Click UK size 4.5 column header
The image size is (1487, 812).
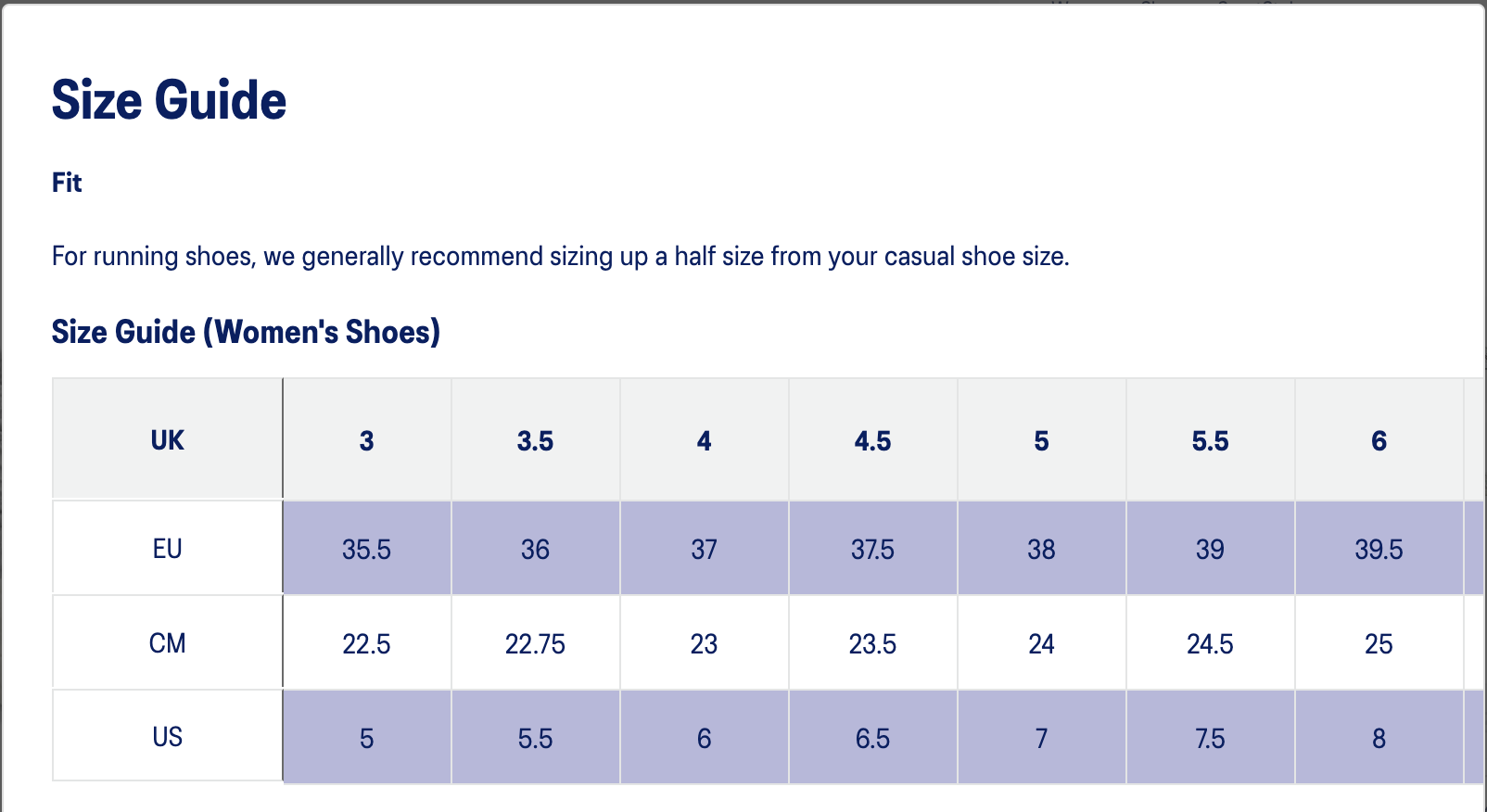[x=872, y=440]
